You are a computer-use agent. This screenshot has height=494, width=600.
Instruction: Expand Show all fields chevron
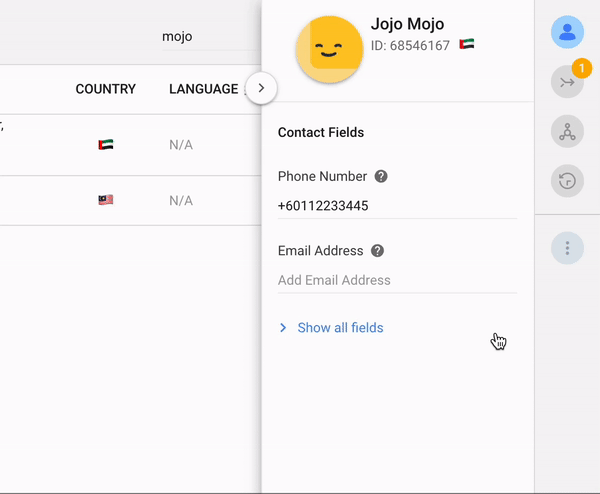point(283,328)
